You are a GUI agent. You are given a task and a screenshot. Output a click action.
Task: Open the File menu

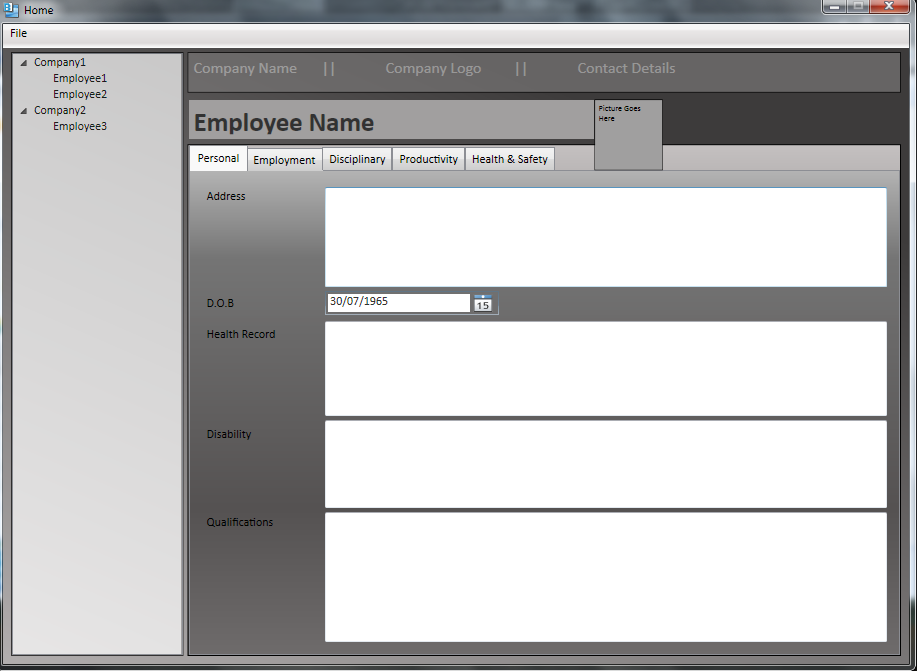tap(19, 34)
